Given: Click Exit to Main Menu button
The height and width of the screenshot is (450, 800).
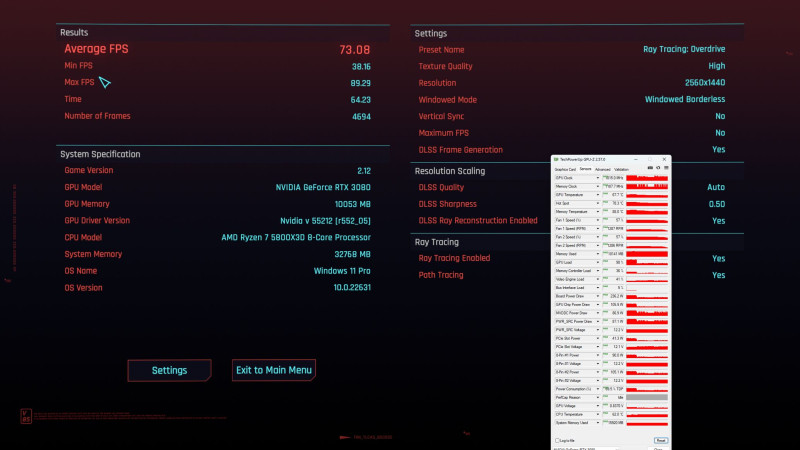Looking at the screenshot, I should 274,370.
